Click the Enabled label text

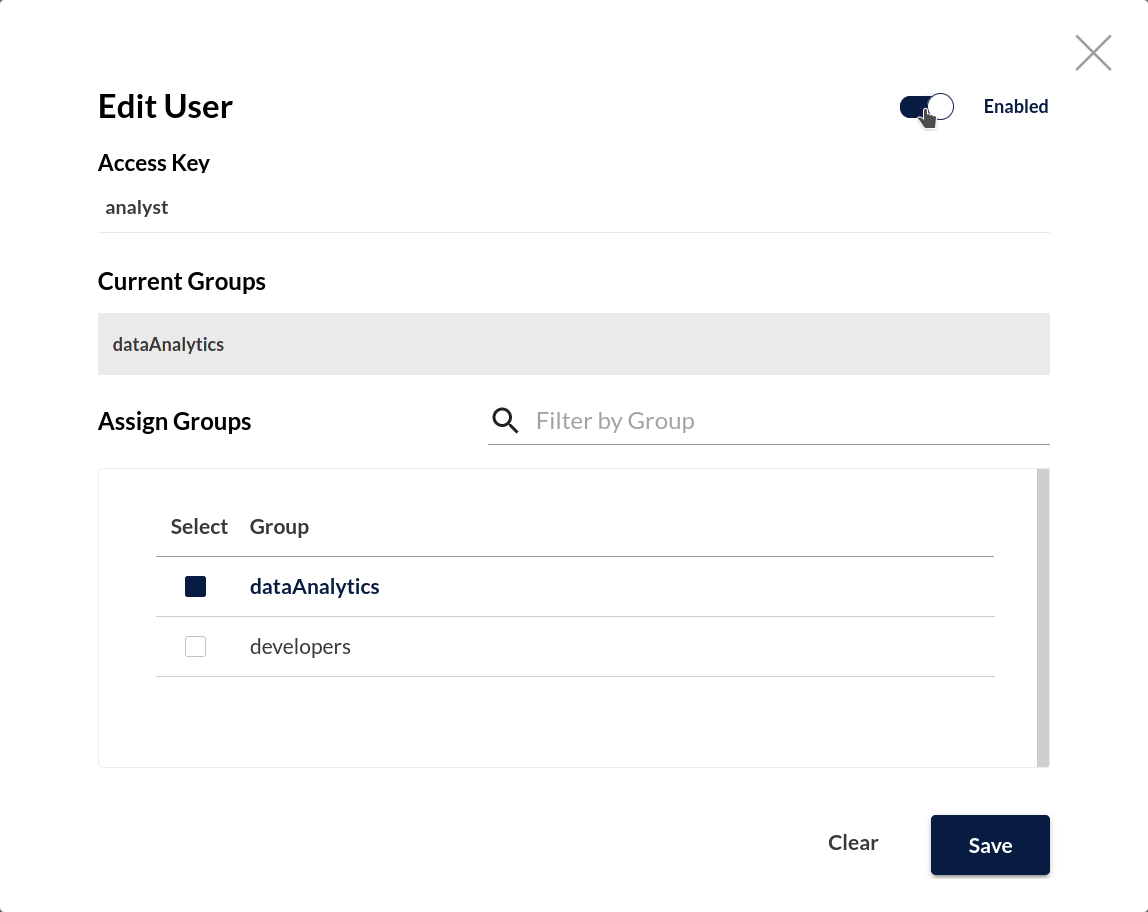pyautogui.click(x=1015, y=106)
